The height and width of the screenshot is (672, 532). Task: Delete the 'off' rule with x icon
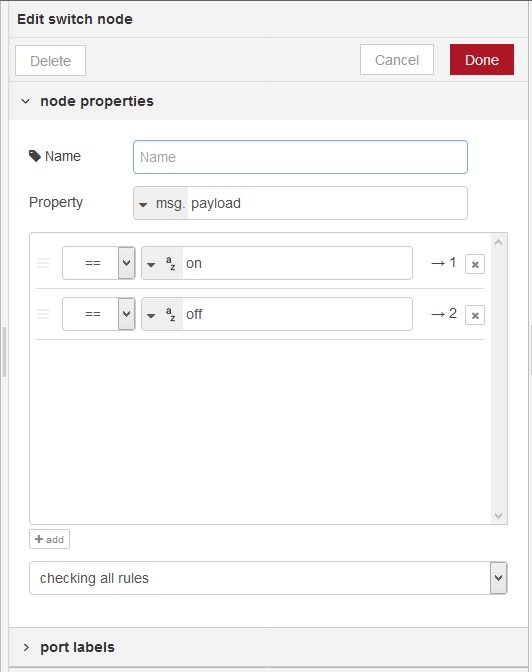tap(475, 315)
